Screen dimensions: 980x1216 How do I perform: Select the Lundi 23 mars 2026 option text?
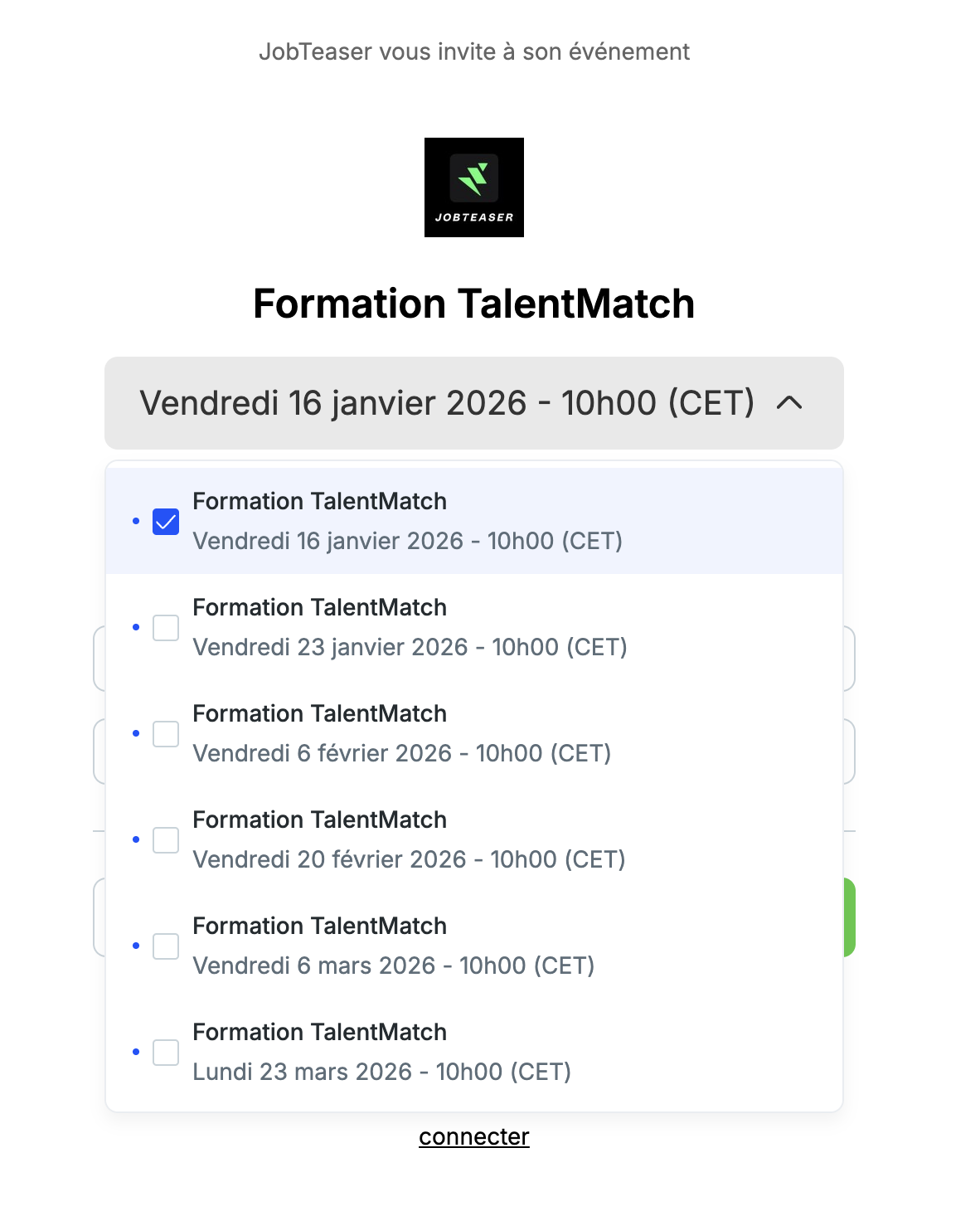point(381,1072)
